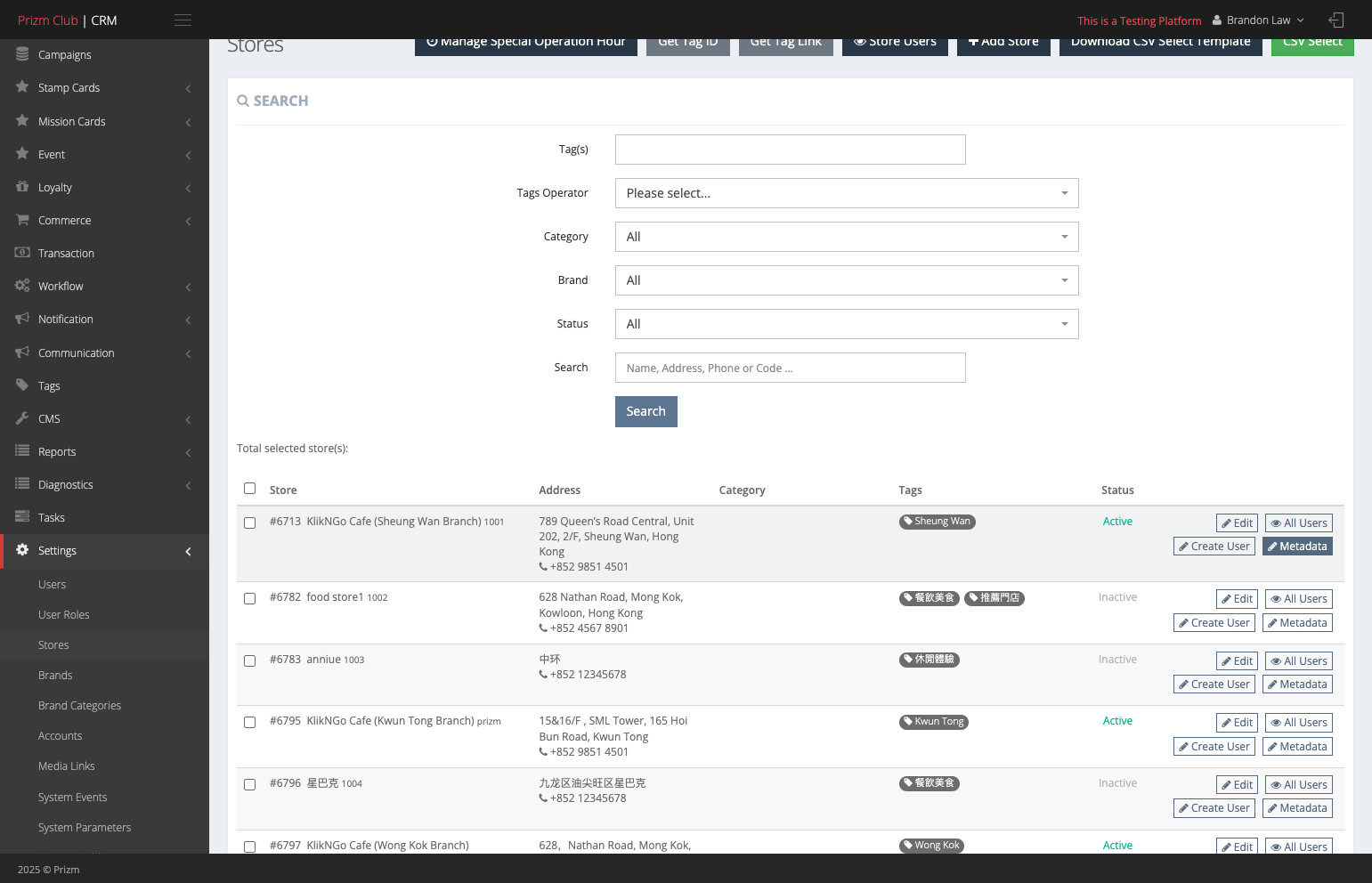Click the Name, Address, Phone search field
Viewport: 1372px width, 883px height.
pyautogui.click(x=791, y=368)
